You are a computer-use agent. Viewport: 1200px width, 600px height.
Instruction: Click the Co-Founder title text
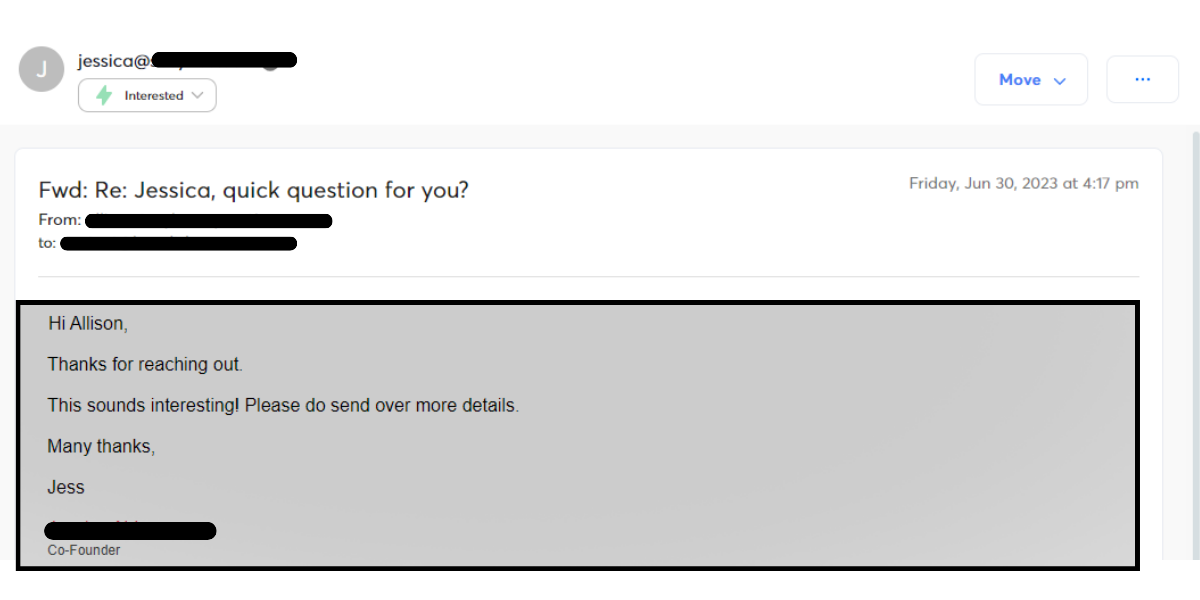point(84,550)
